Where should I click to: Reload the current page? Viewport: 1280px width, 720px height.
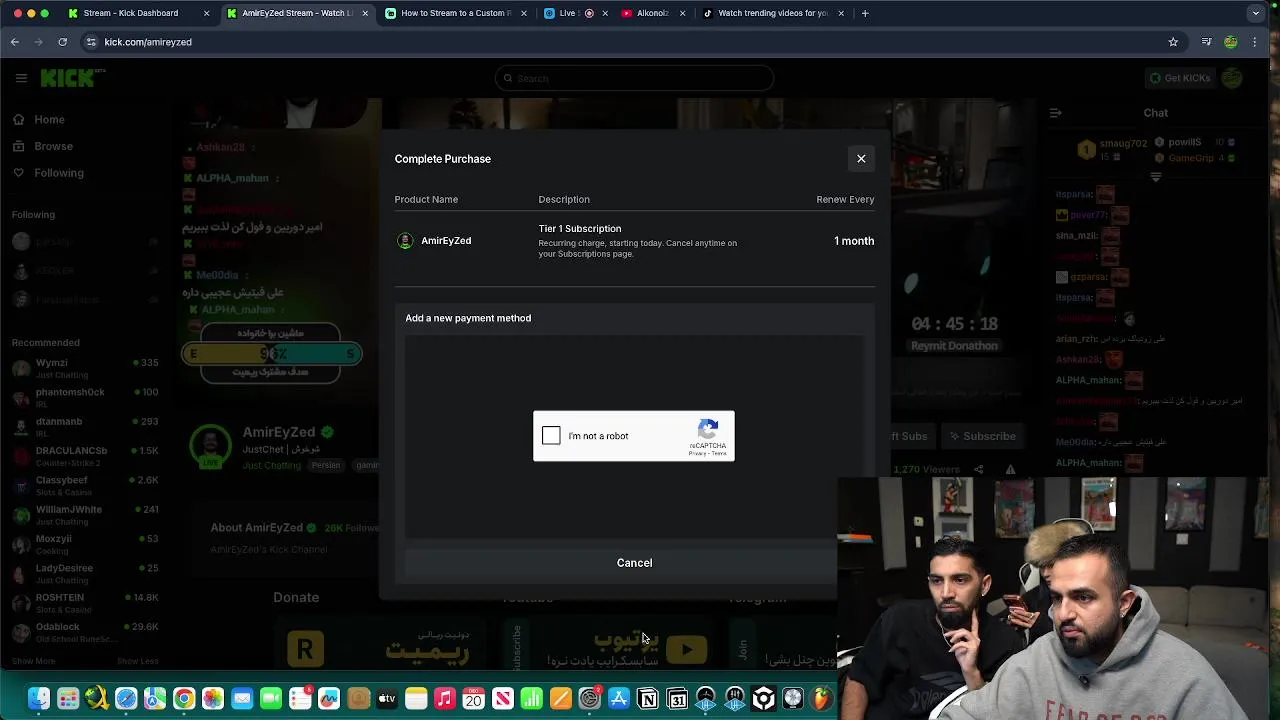[63, 42]
